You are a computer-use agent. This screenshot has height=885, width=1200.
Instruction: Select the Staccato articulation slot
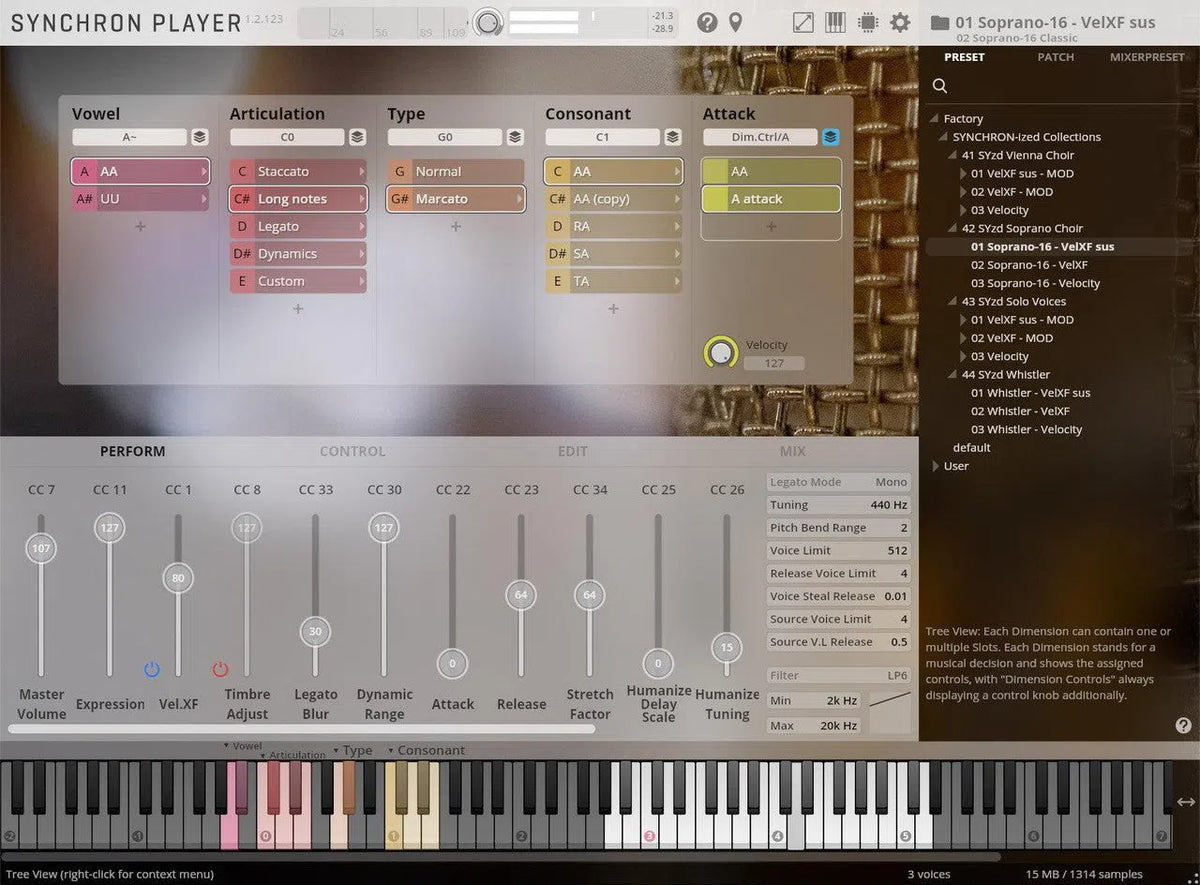pos(297,171)
